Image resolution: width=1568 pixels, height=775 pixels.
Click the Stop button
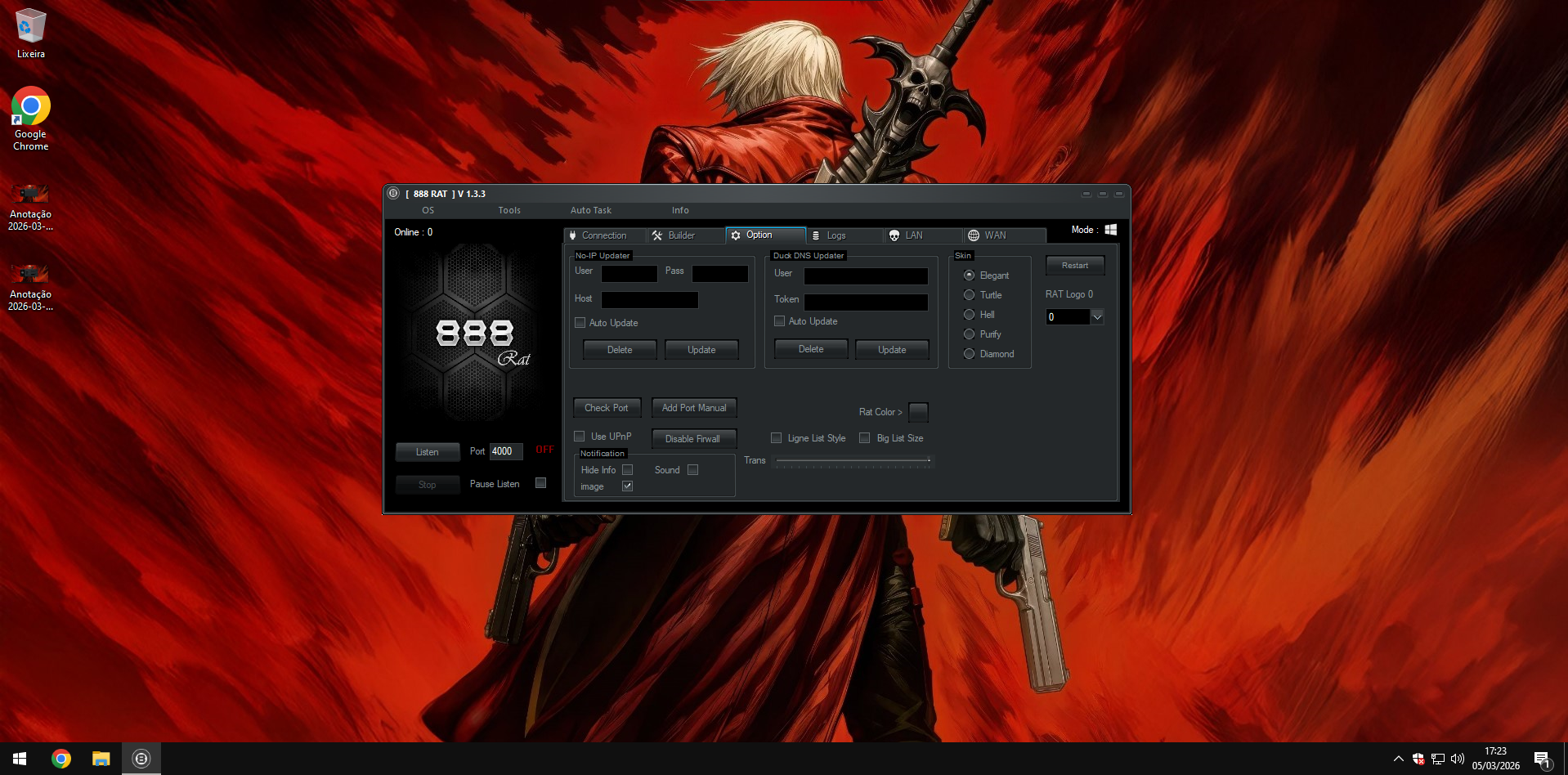pos(428,485)
